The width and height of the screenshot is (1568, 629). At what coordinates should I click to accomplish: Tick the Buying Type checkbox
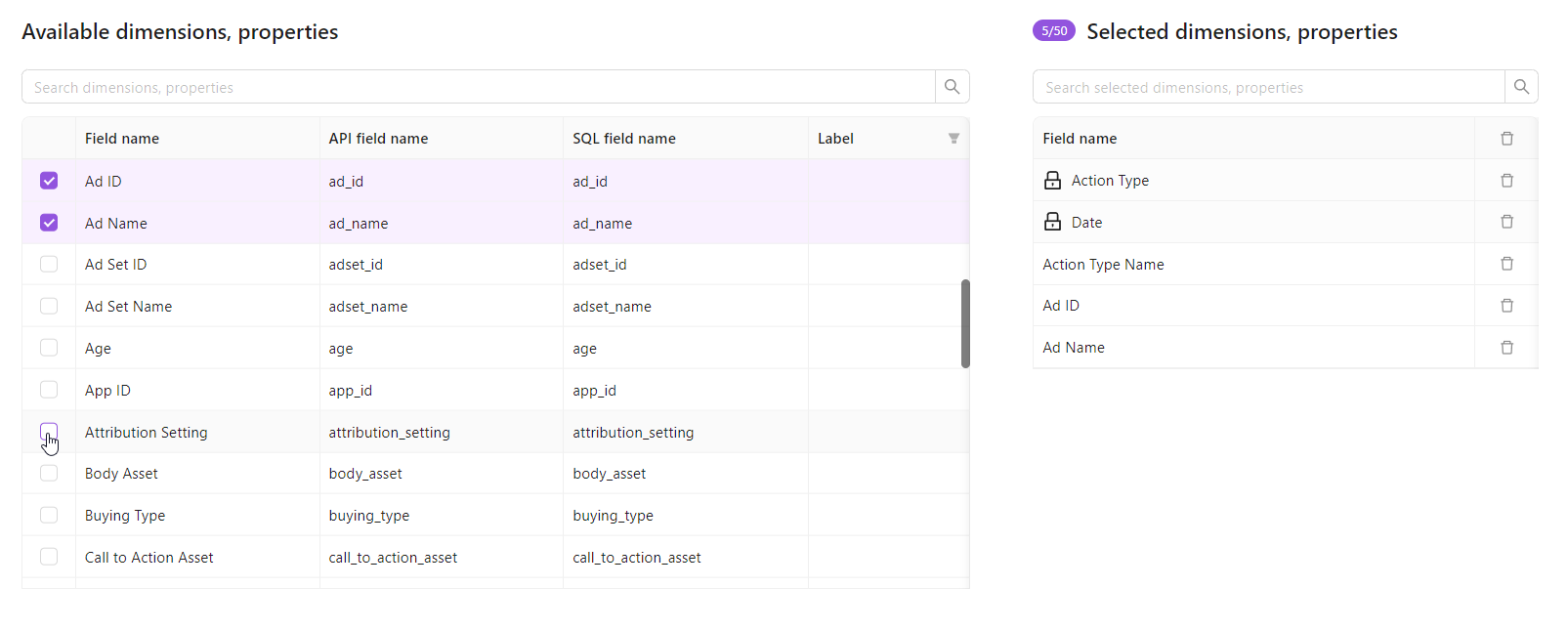point(49,515)
